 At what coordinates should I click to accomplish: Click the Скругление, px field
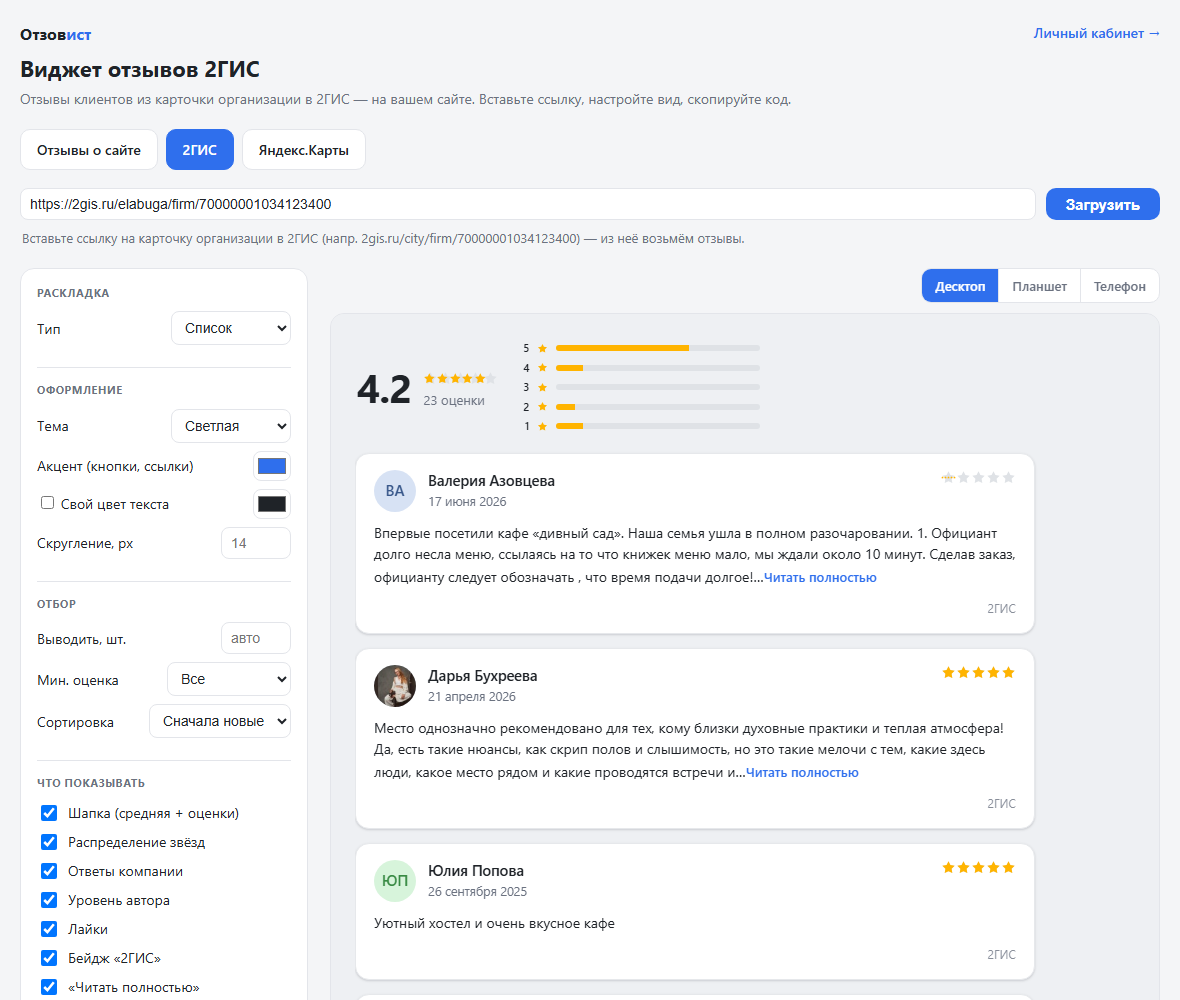coord(256,543)
